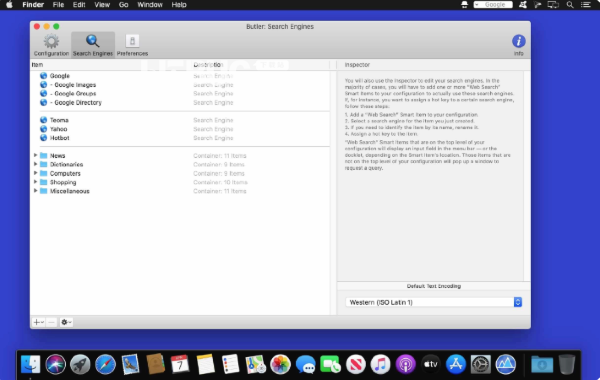Click the display mirroring menu bar icon

(553, 5)
